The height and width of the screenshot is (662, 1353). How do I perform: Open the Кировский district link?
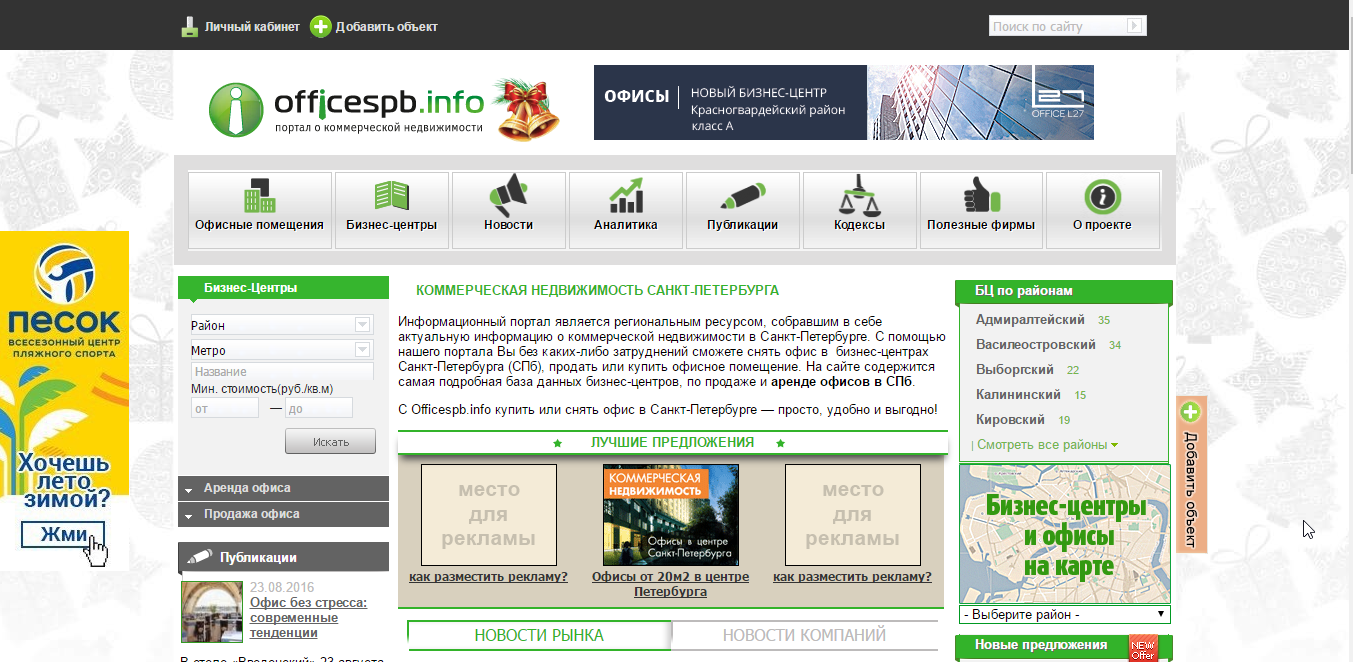point(1010,420)
